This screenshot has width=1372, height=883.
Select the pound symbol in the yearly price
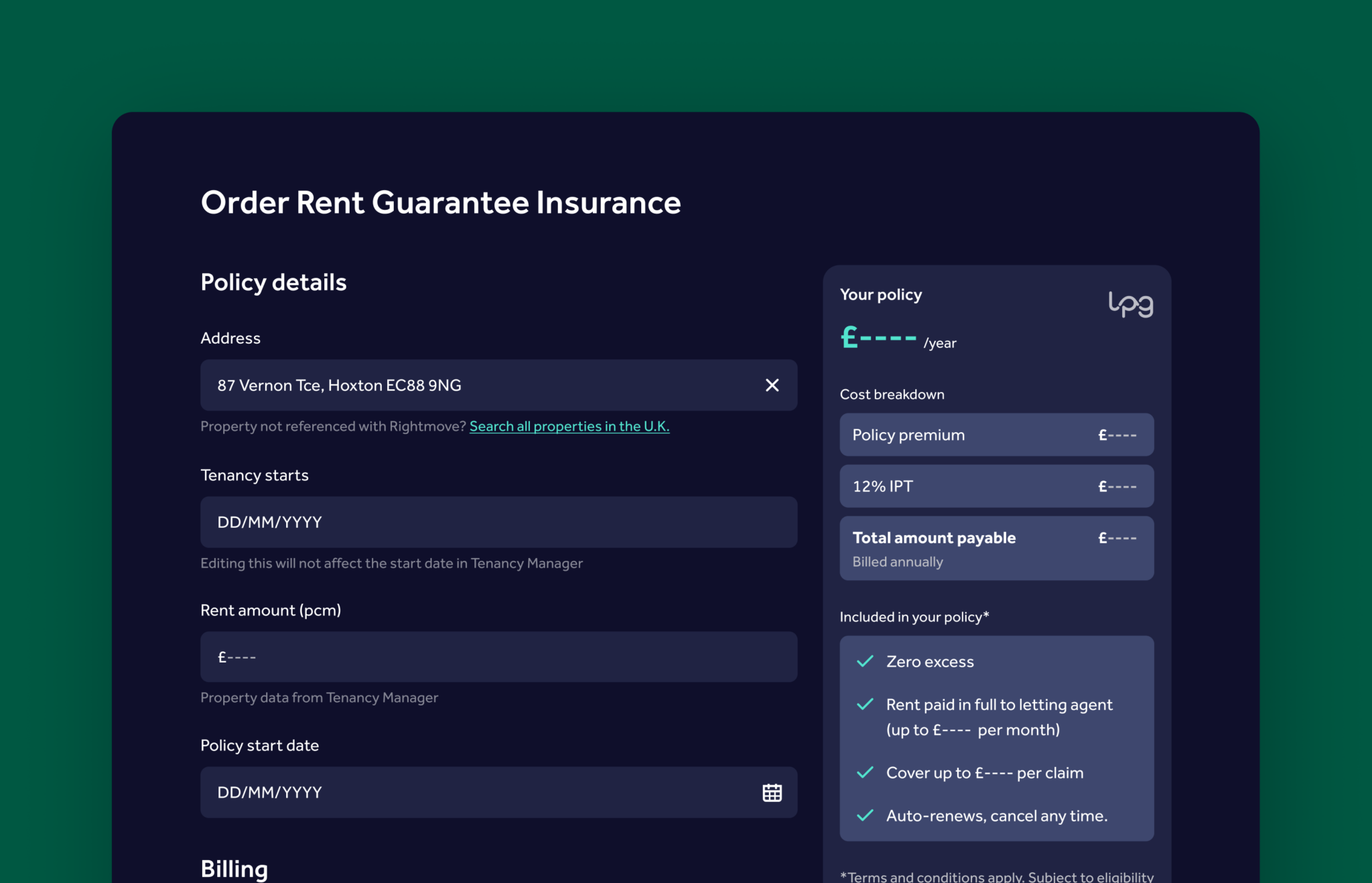(848, 338)
